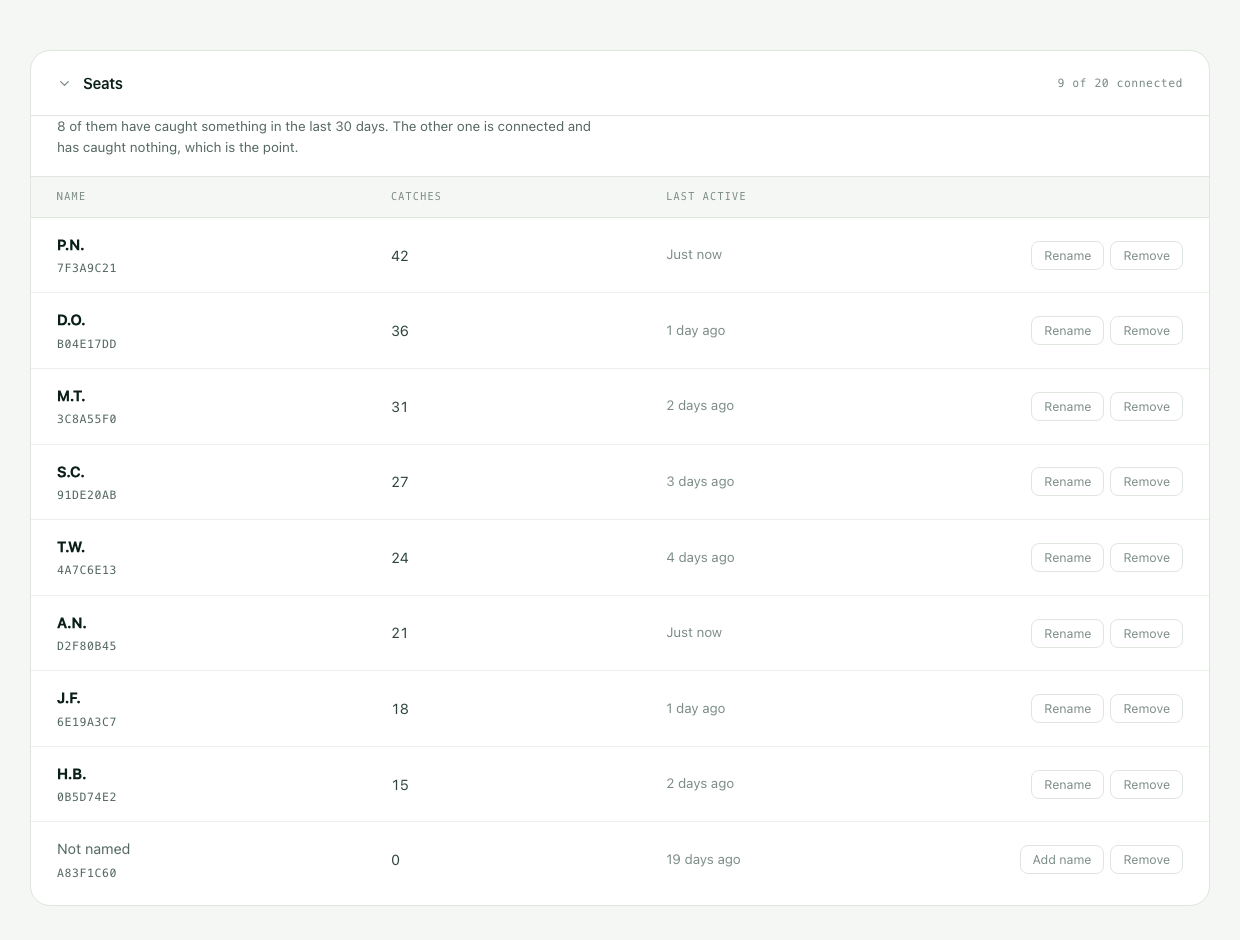The height and width of the screenshot is (940, 1240).
Task: Click the catches value 24
Action: [x=400, y=558]
